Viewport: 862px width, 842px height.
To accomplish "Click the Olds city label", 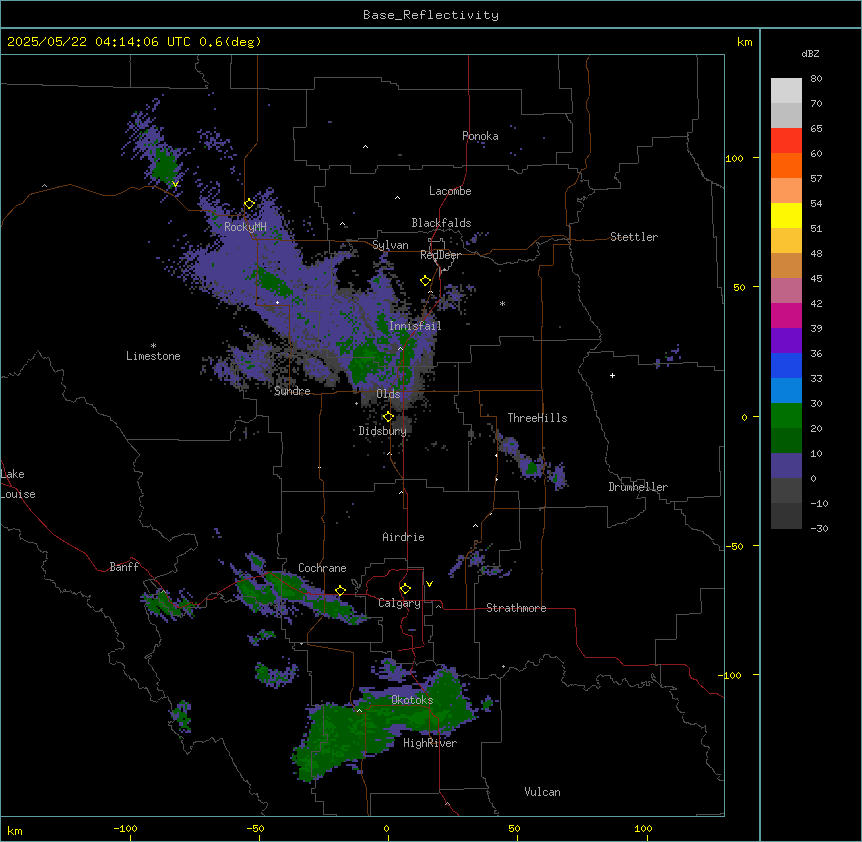I will point(388,394).
